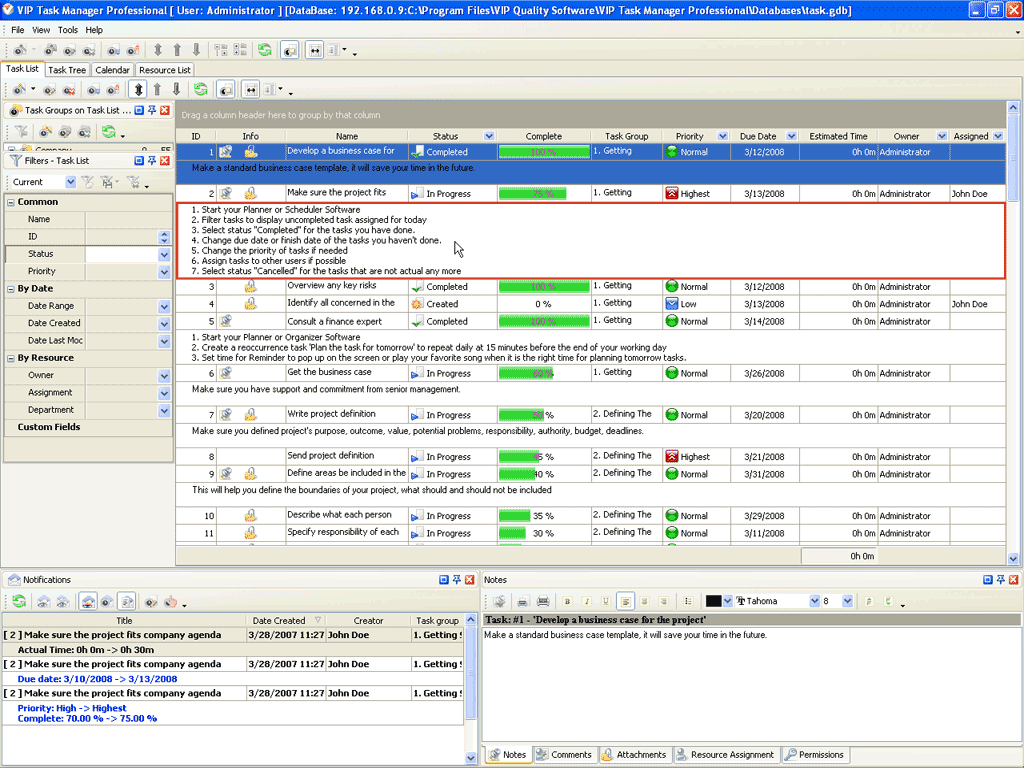Image resolution: width=1024 pixels, height=768 pixels.
Task: Refresh the Notifications panel list
Action: [18, 601]
